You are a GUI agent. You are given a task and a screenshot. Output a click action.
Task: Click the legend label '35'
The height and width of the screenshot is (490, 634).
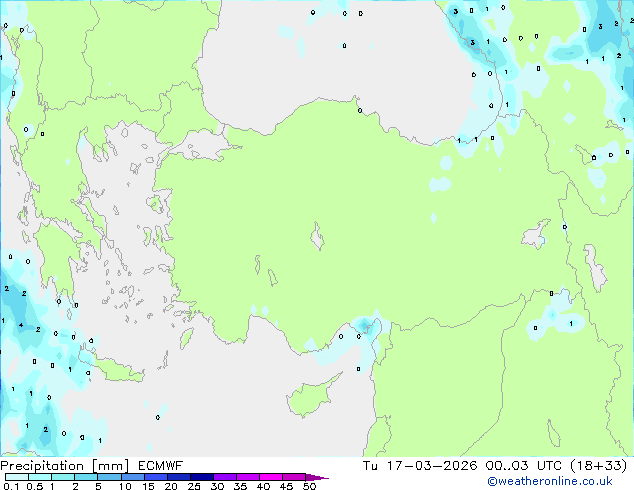240,486
